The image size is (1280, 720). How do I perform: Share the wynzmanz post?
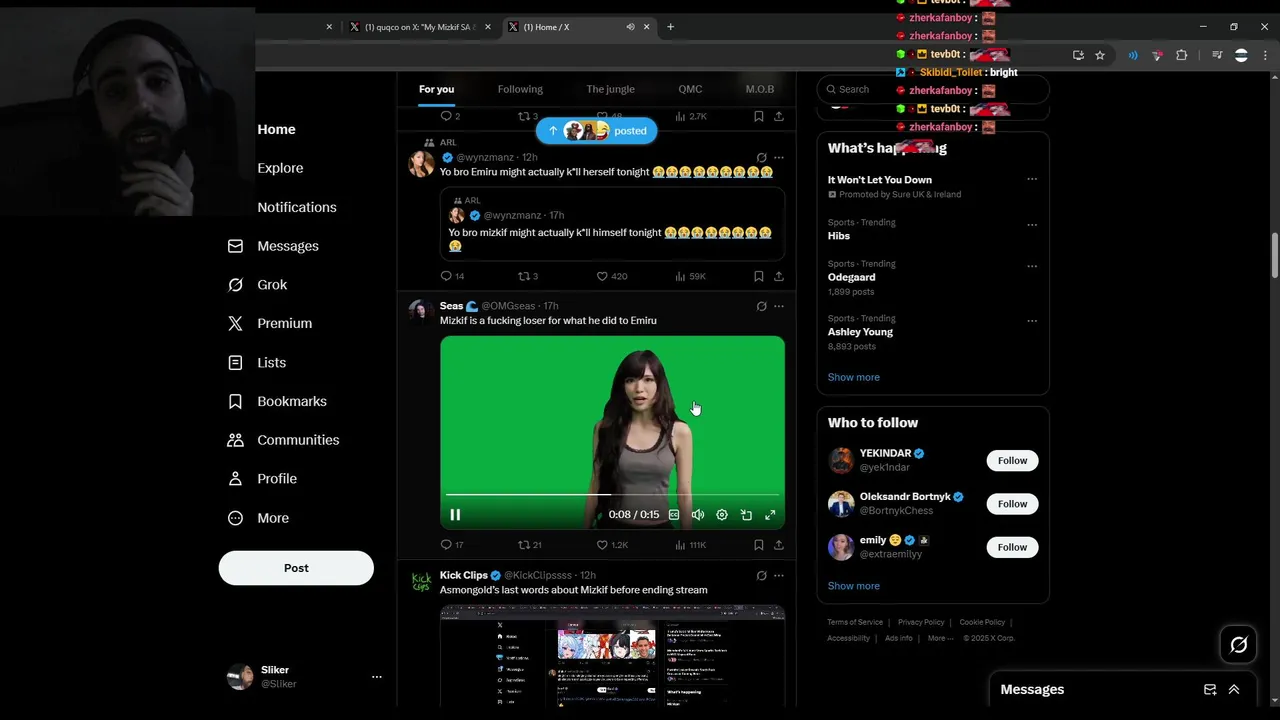coord(779,276)
